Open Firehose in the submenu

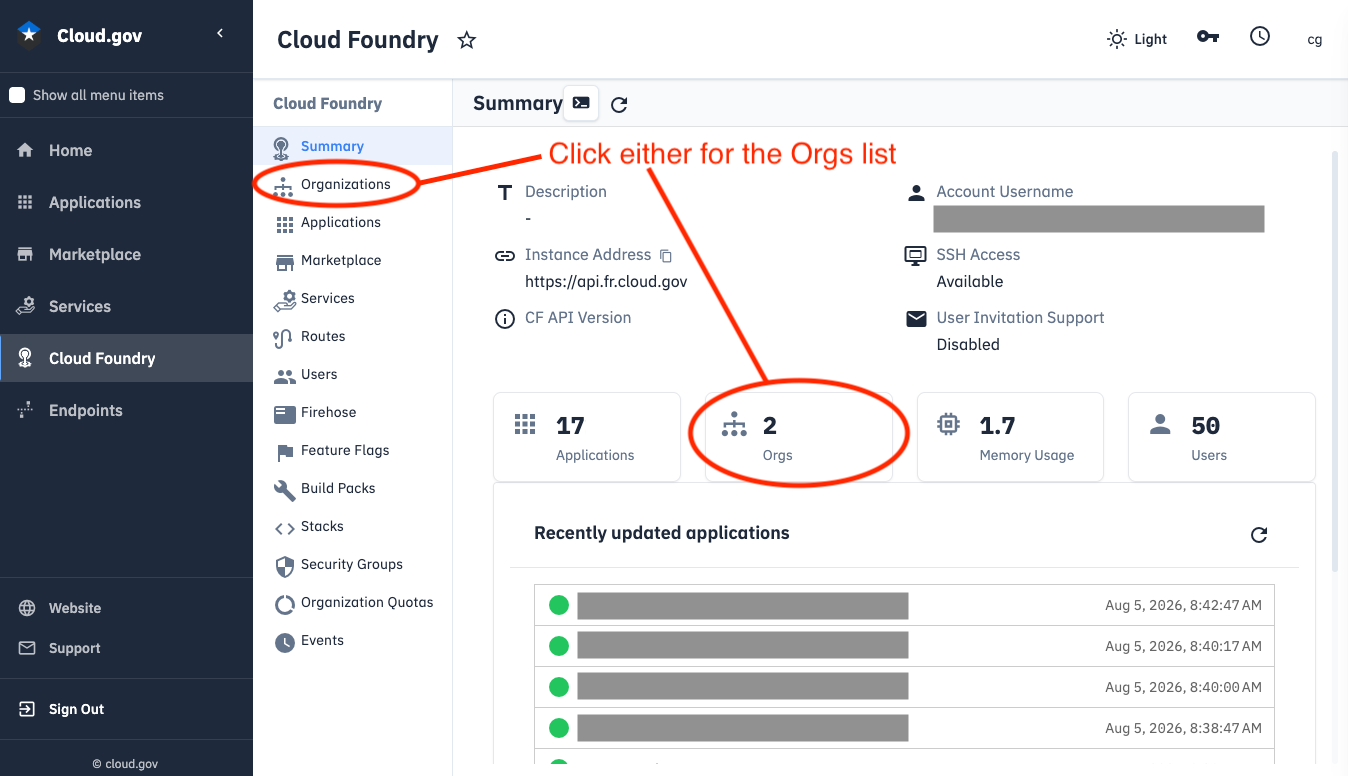pos(353,412)
